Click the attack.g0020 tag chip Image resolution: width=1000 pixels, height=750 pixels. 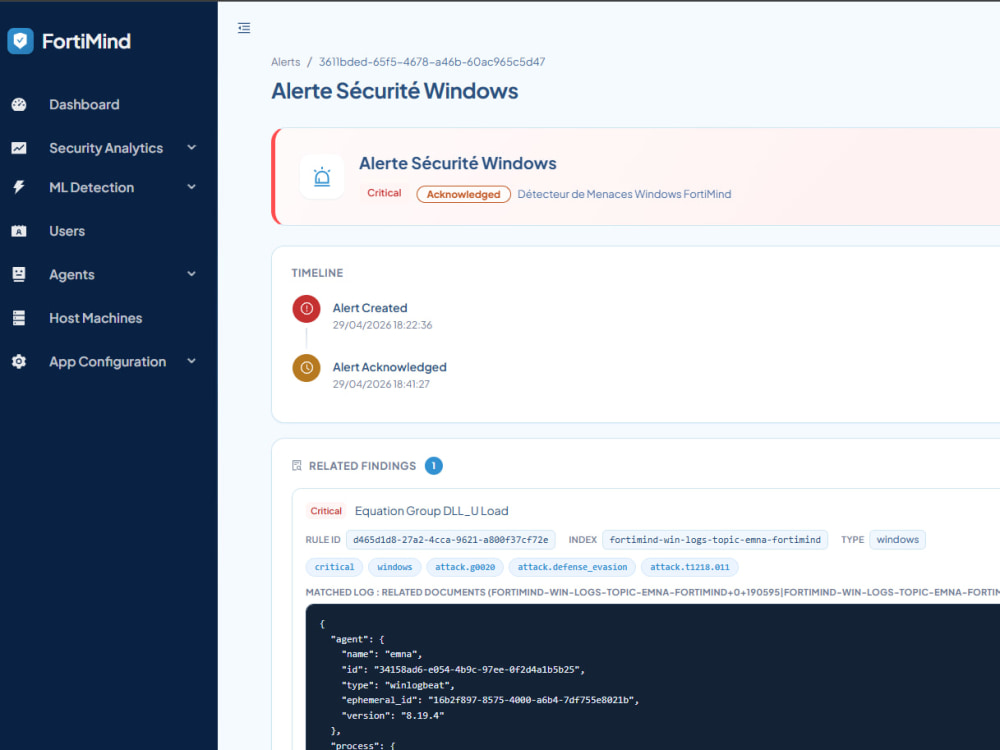tap(465, 567)
